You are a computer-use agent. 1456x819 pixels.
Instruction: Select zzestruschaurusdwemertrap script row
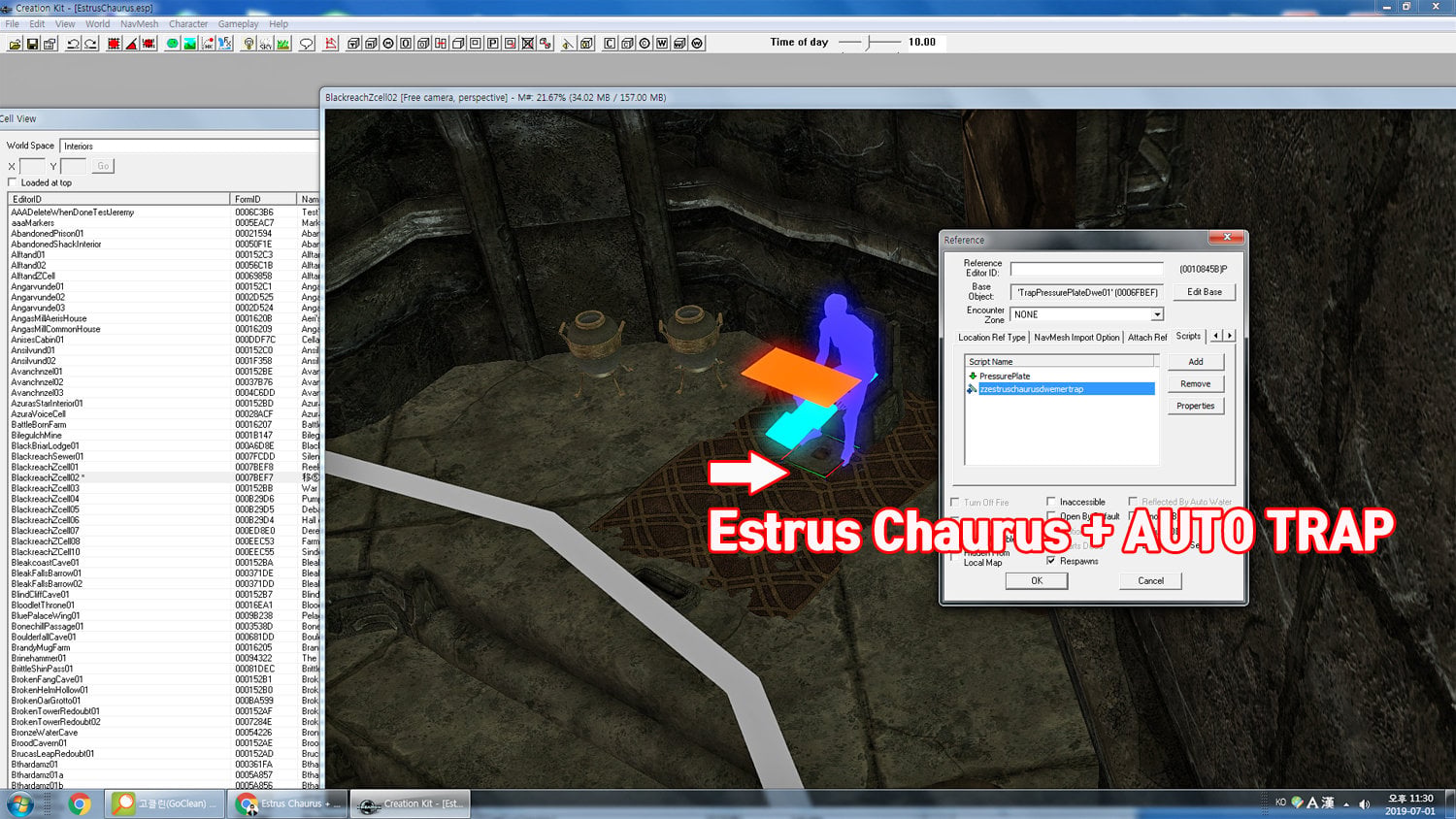[1061, 389]
